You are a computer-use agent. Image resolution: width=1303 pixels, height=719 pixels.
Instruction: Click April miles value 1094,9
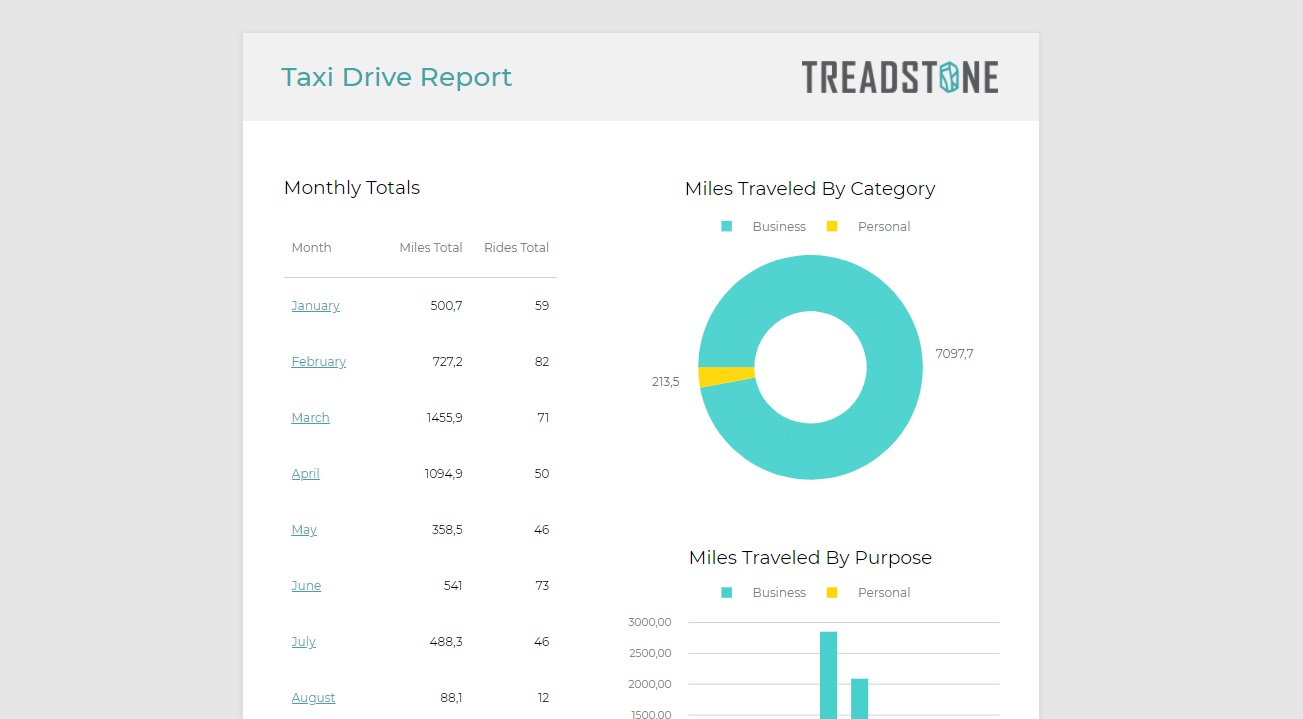pyautogui.click(x=443, y=474)
